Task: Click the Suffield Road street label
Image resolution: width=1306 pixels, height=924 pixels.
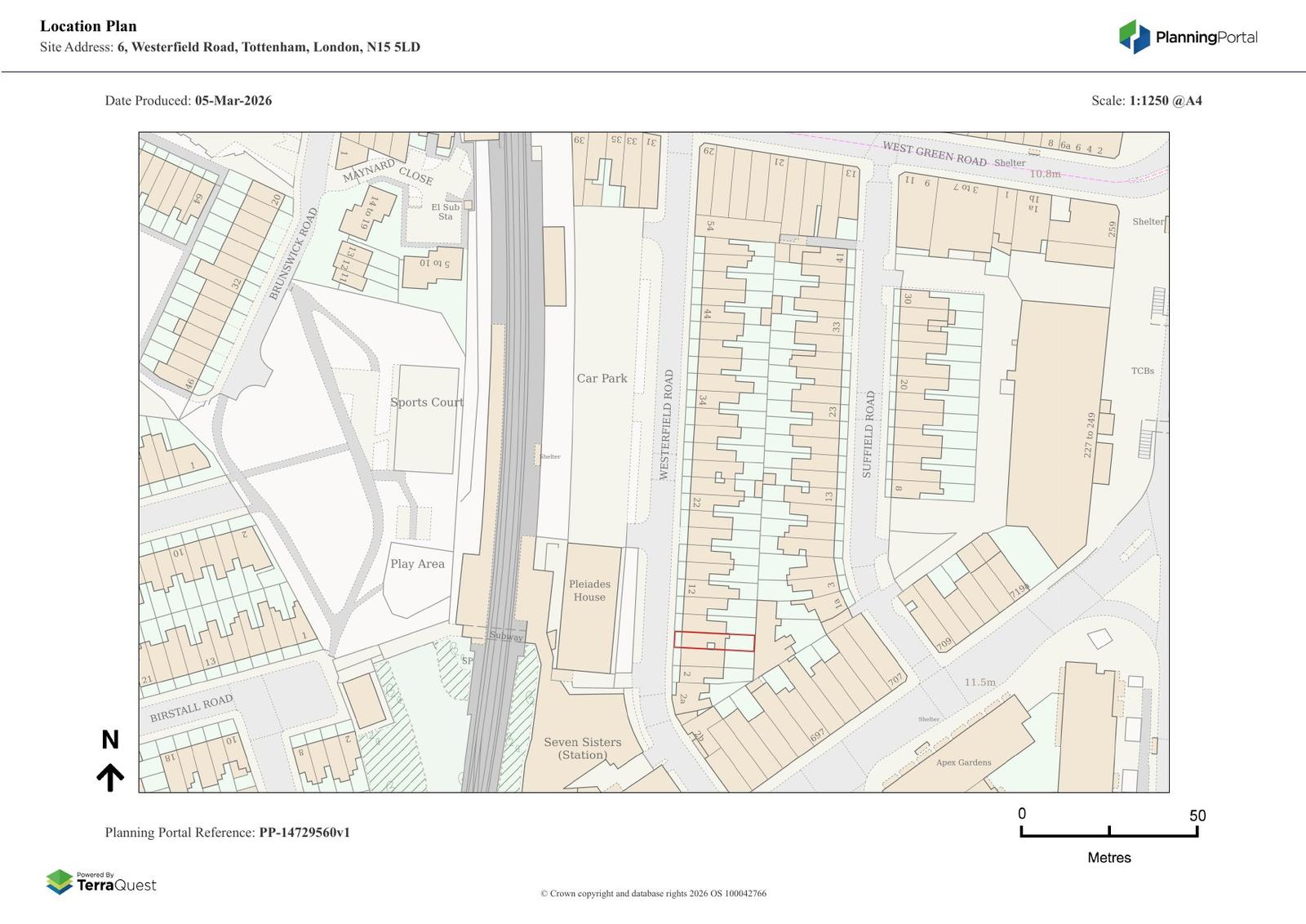Action: (868, 434)
